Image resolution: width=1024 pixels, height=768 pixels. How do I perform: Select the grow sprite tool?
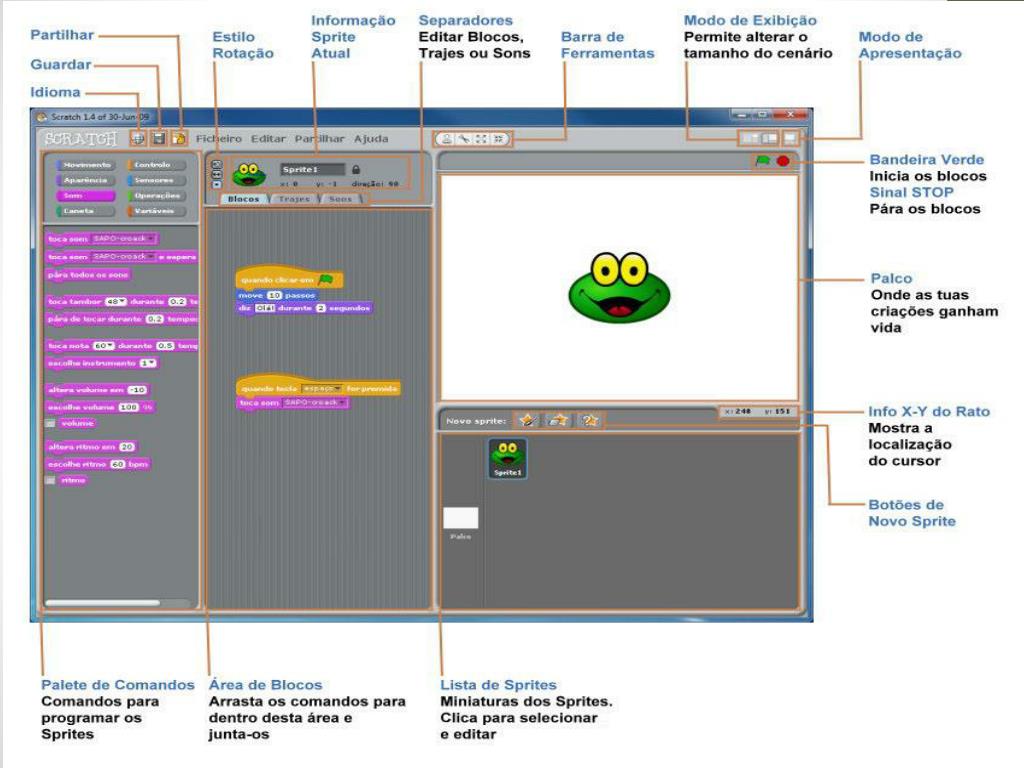click(x=481, y=138)
